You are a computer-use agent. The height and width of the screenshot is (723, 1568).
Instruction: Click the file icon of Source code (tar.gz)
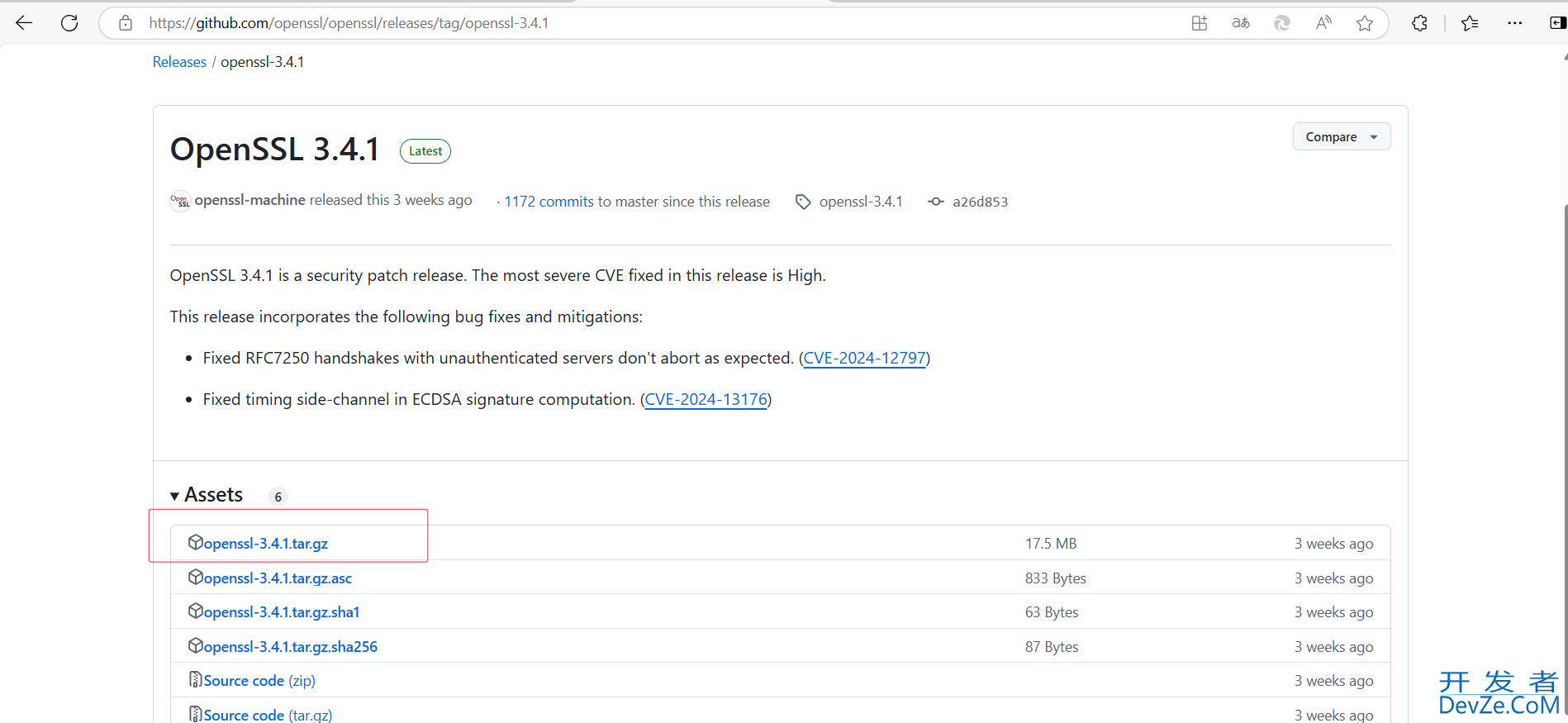coord(196,714)
